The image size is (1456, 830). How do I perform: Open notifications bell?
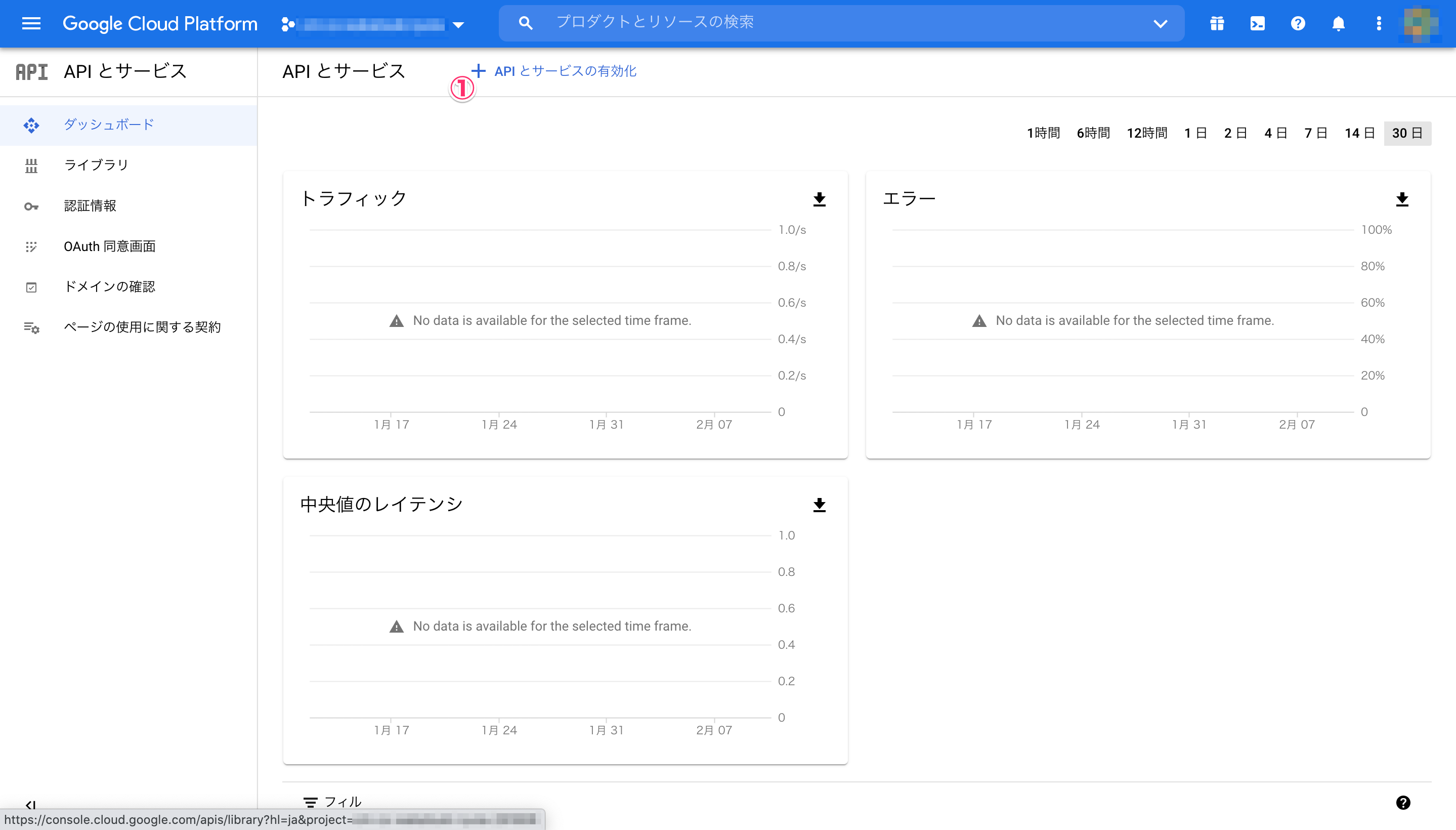click(x=1338, y=23)
